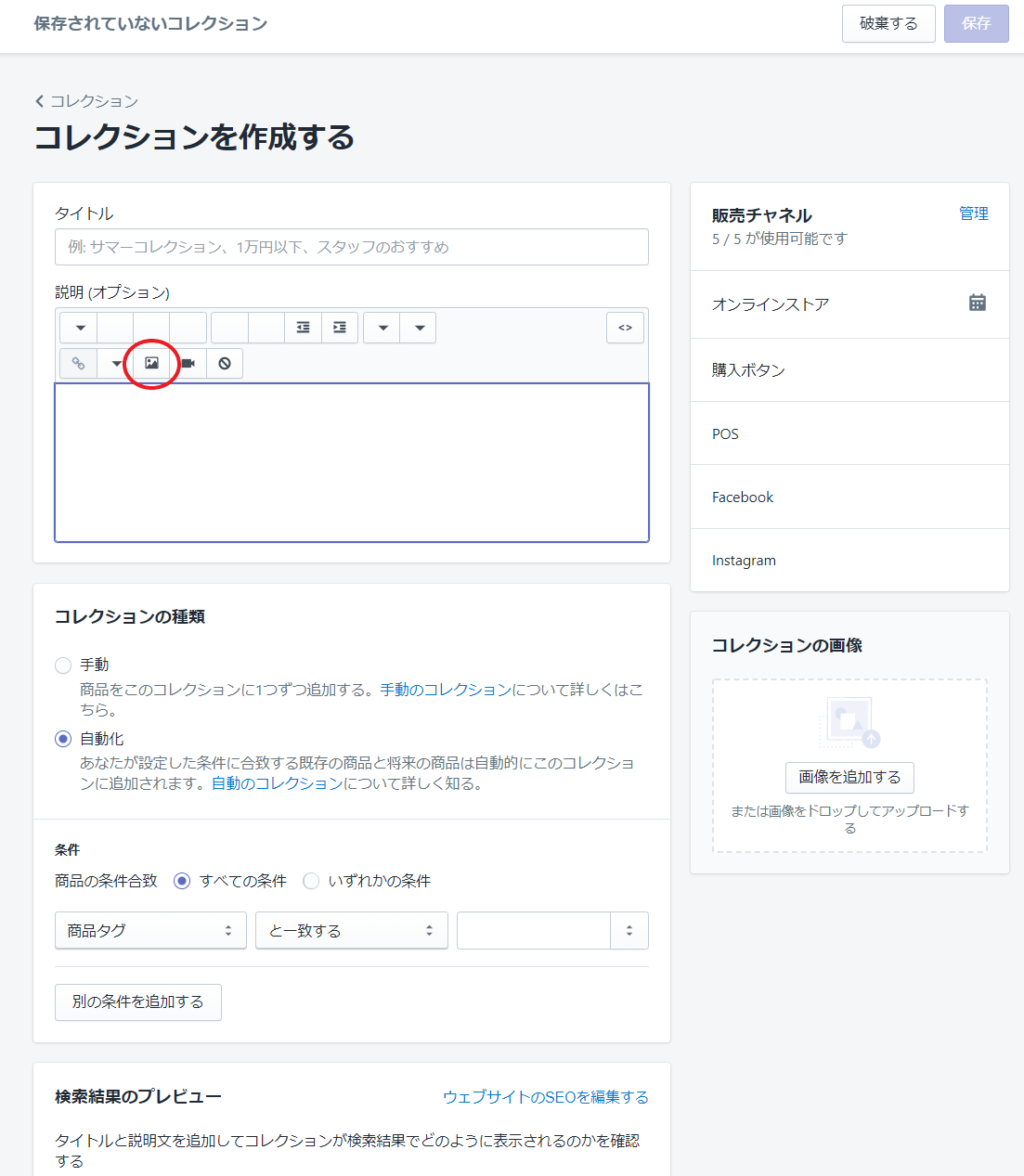This screenshot has width=1024, height=1176.
Task: Open the と一致する operator dropdown
Action: point(352,930)
